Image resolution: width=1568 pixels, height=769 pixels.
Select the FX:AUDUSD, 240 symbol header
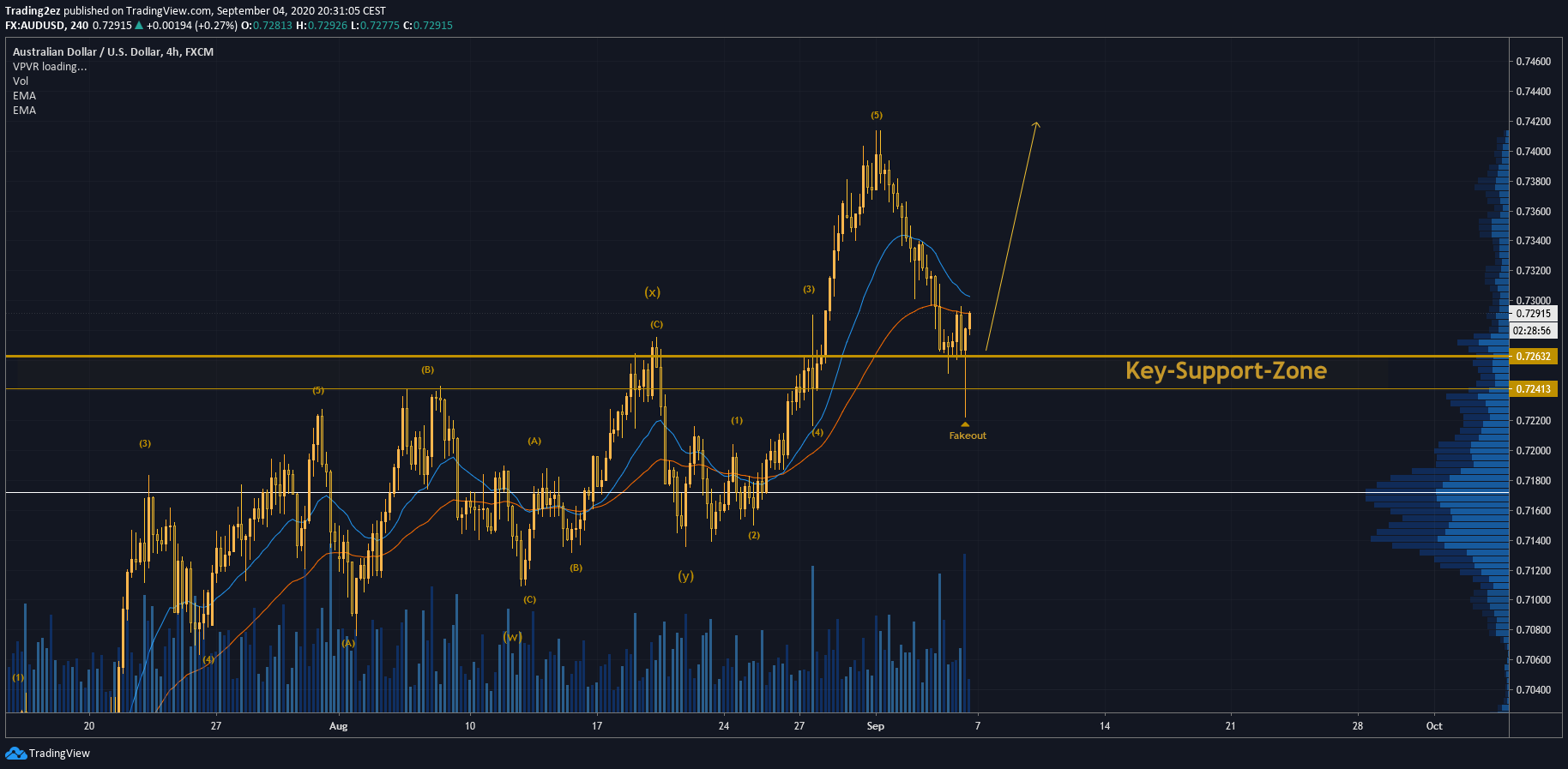[47, 26]
